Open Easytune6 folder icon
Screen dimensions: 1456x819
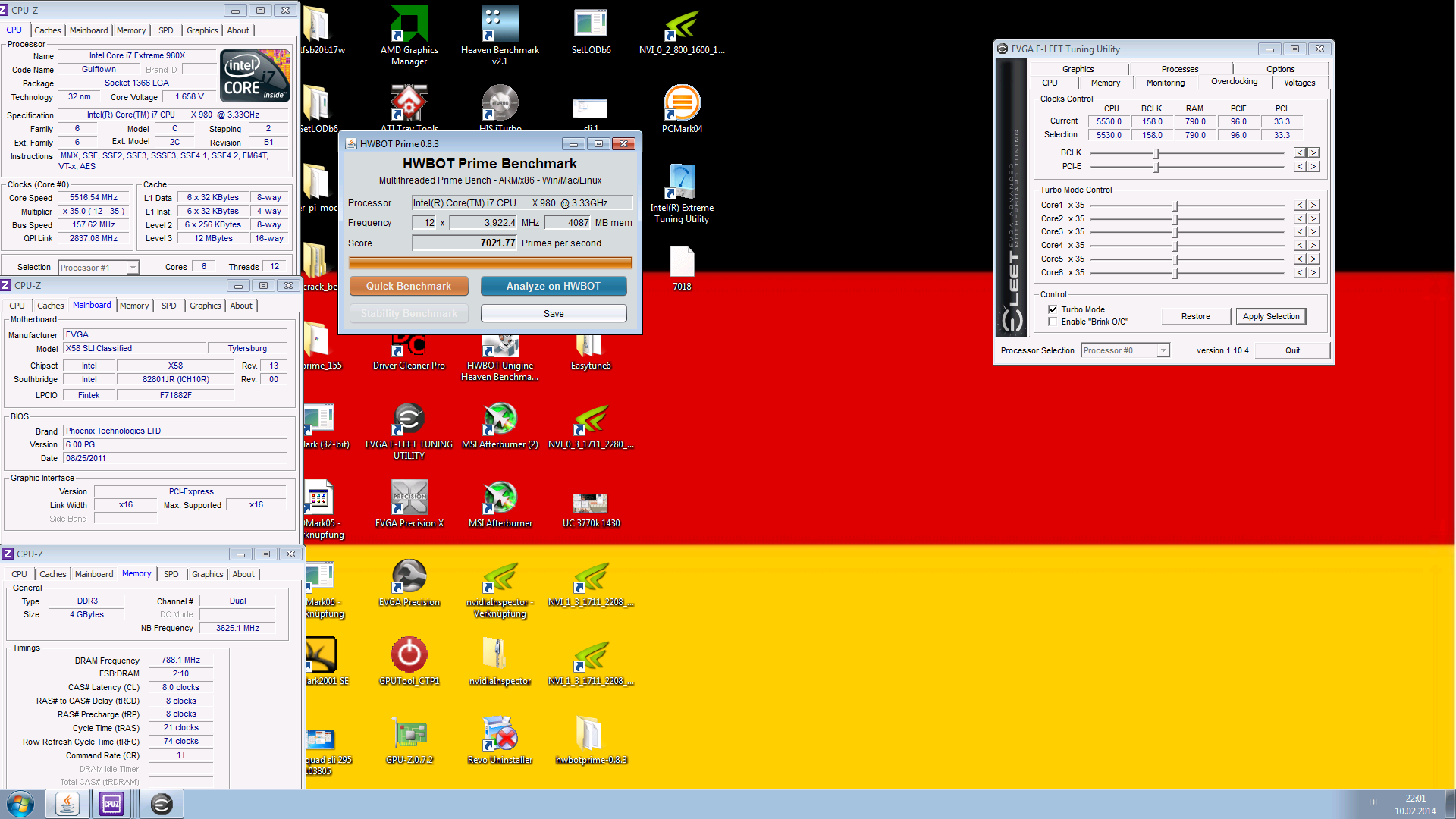click(591, 353)
